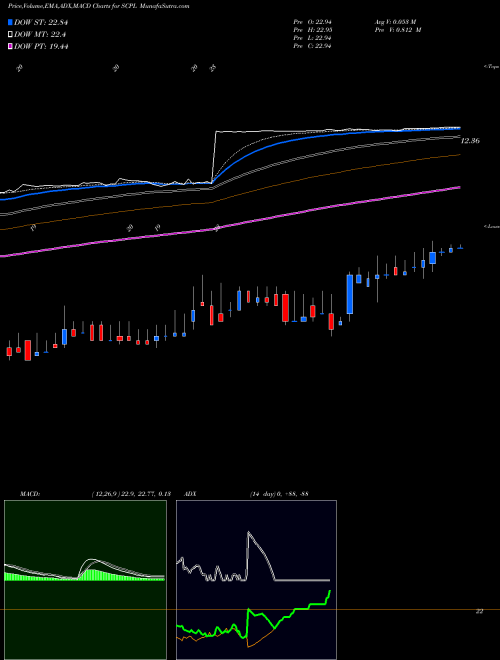The image size is (500, 660).
Task: Select the 'DOW MT: 22.4' legend text
Action: (x=40, y=35)
